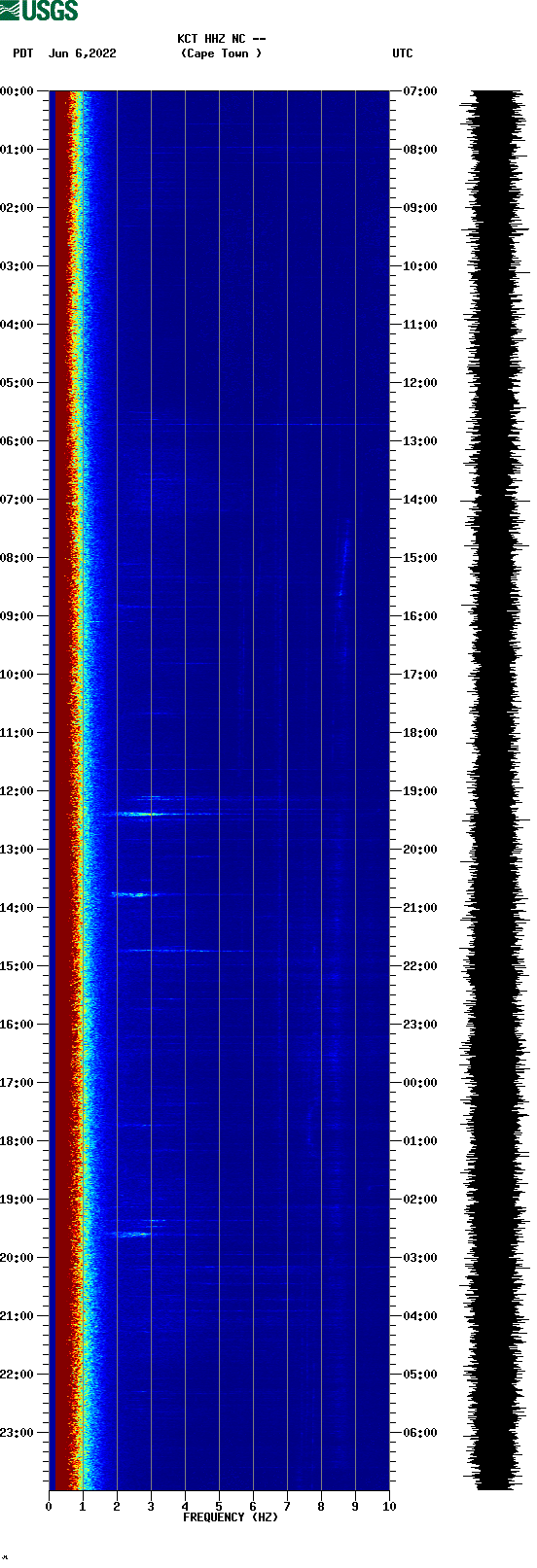Viewport: 537px width, 1568px height.
Task: Click the 03:00 PDT time label
Action: pyautogui.click(x=18, y=266)
